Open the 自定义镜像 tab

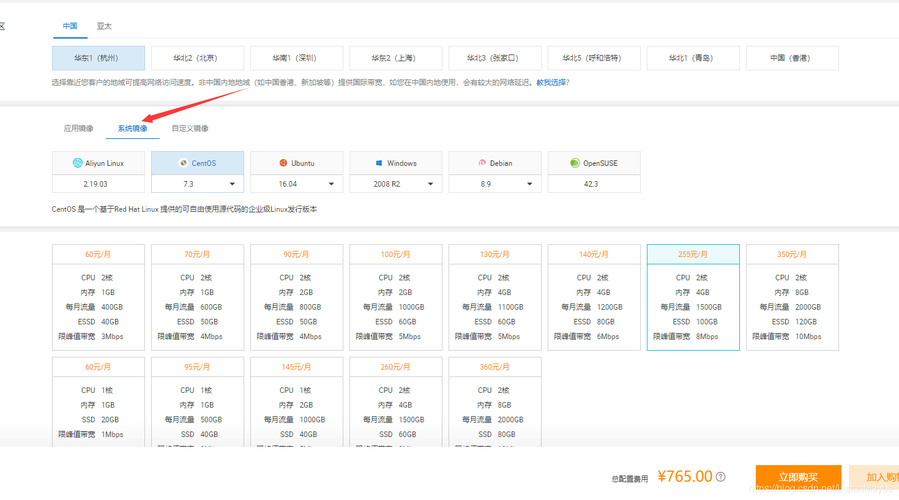coord(190,128)
